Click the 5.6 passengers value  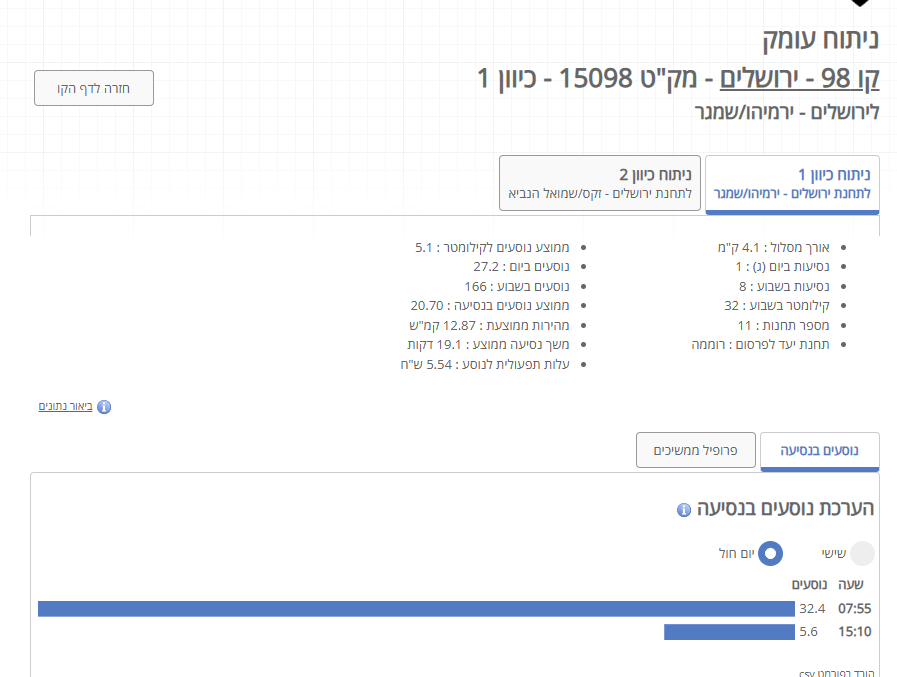pos(808,632)
